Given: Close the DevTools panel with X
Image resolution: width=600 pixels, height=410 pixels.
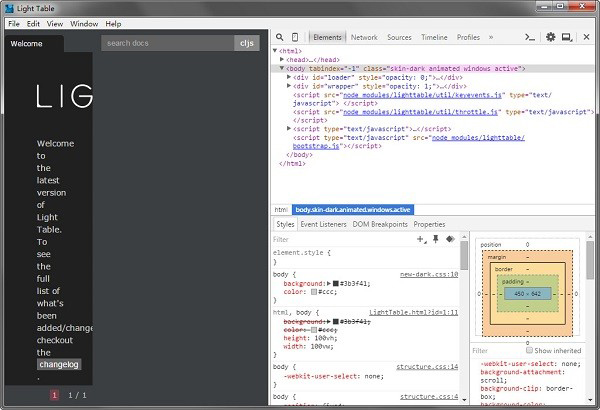Looking at the screenshot, I should 586,37.
